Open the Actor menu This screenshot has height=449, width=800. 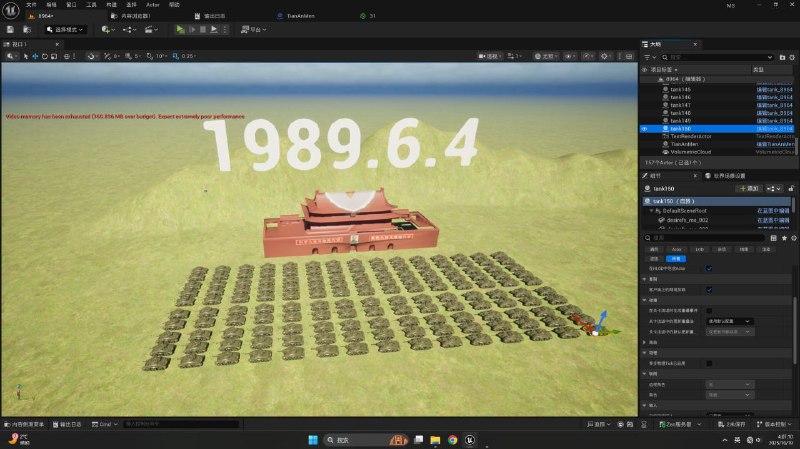[x=153, y=5]
